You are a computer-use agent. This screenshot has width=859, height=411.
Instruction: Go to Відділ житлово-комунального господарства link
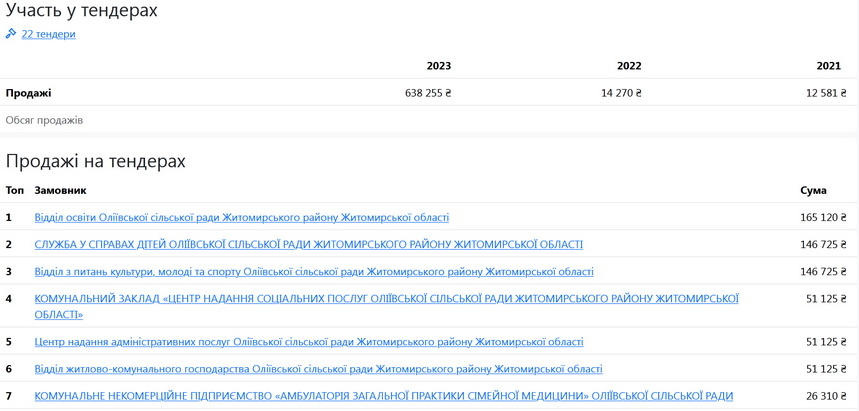tap(318, 368)
